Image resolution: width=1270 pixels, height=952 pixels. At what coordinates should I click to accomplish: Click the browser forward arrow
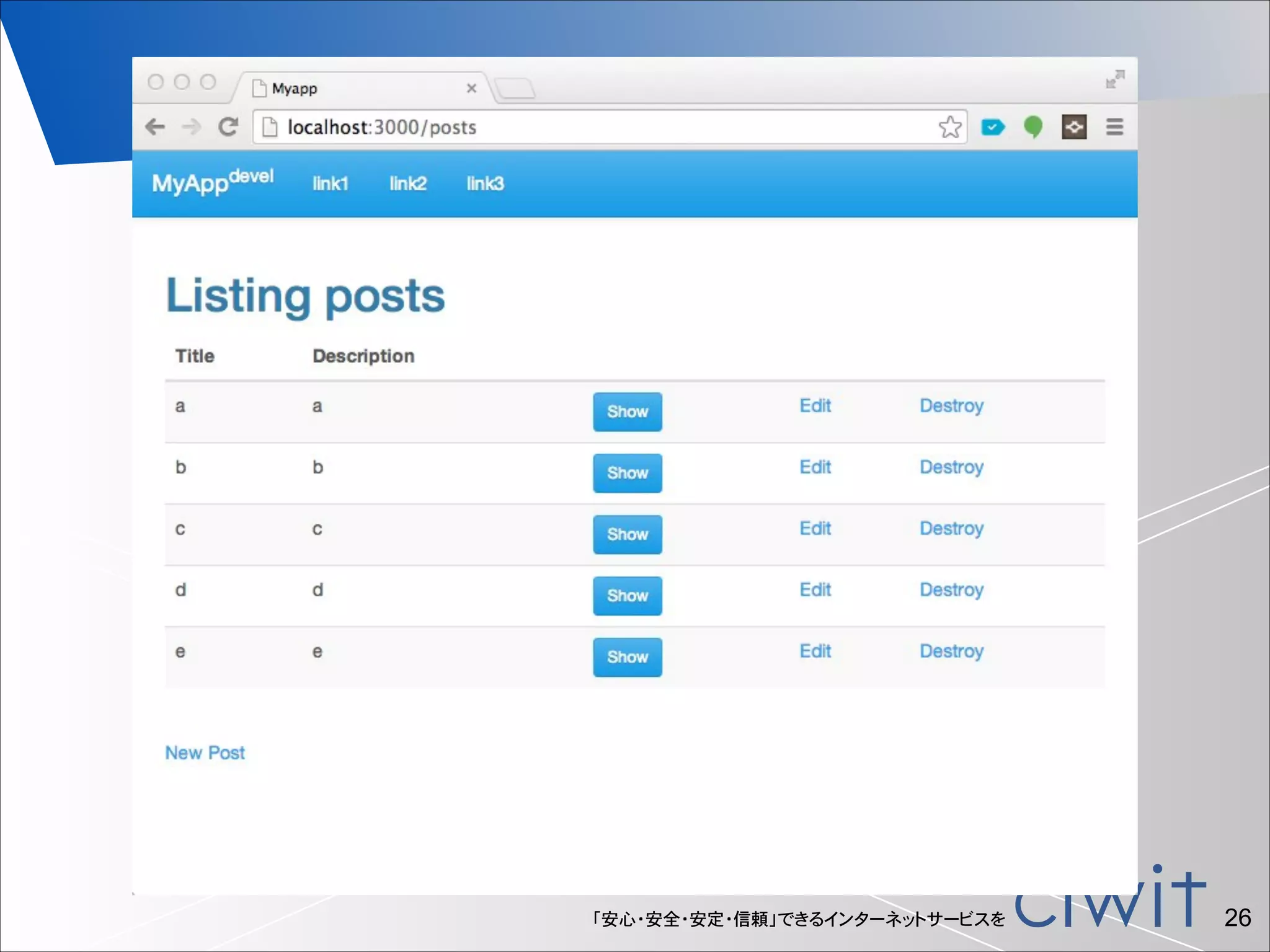[192, 127]
